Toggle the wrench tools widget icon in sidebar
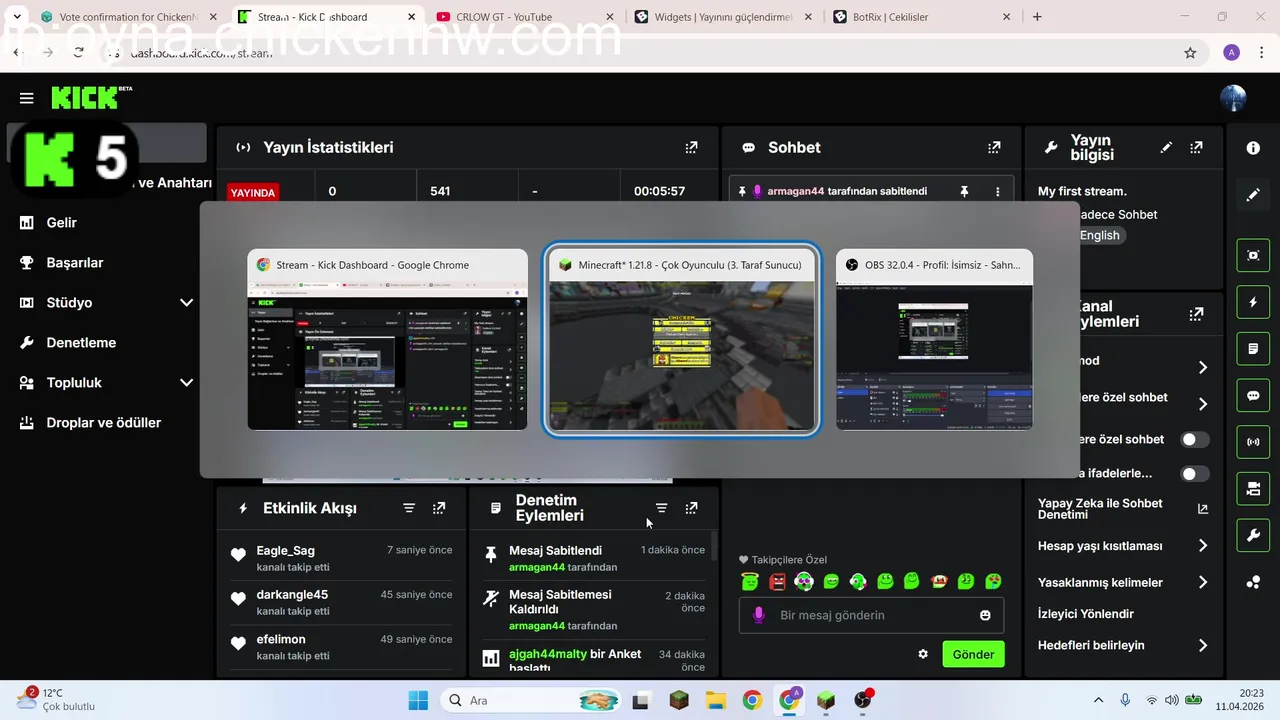 point(1253,536)
